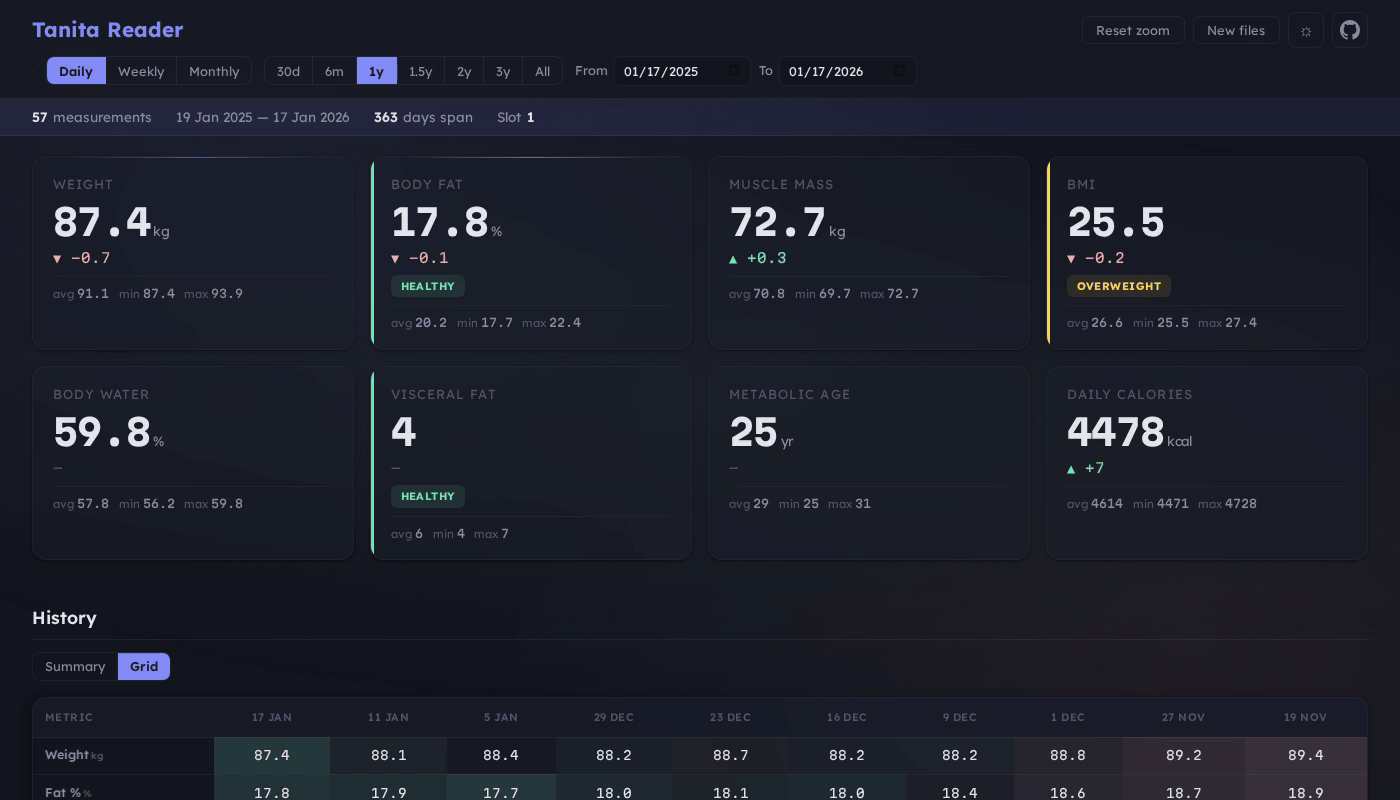The height and width of the screenshot is (800, 1400).
Task: Click the 1 DEC column header
Action: point(1068,717)
